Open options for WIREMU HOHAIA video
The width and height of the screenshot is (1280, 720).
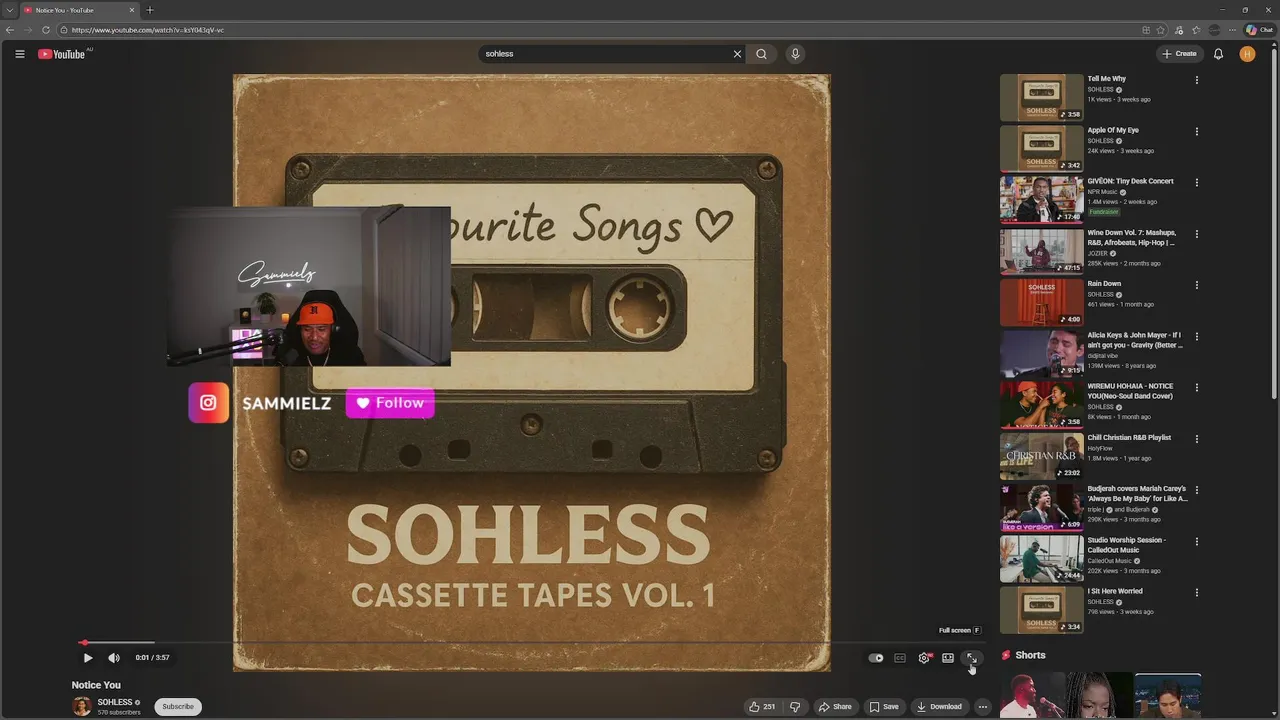point(1196,388)
